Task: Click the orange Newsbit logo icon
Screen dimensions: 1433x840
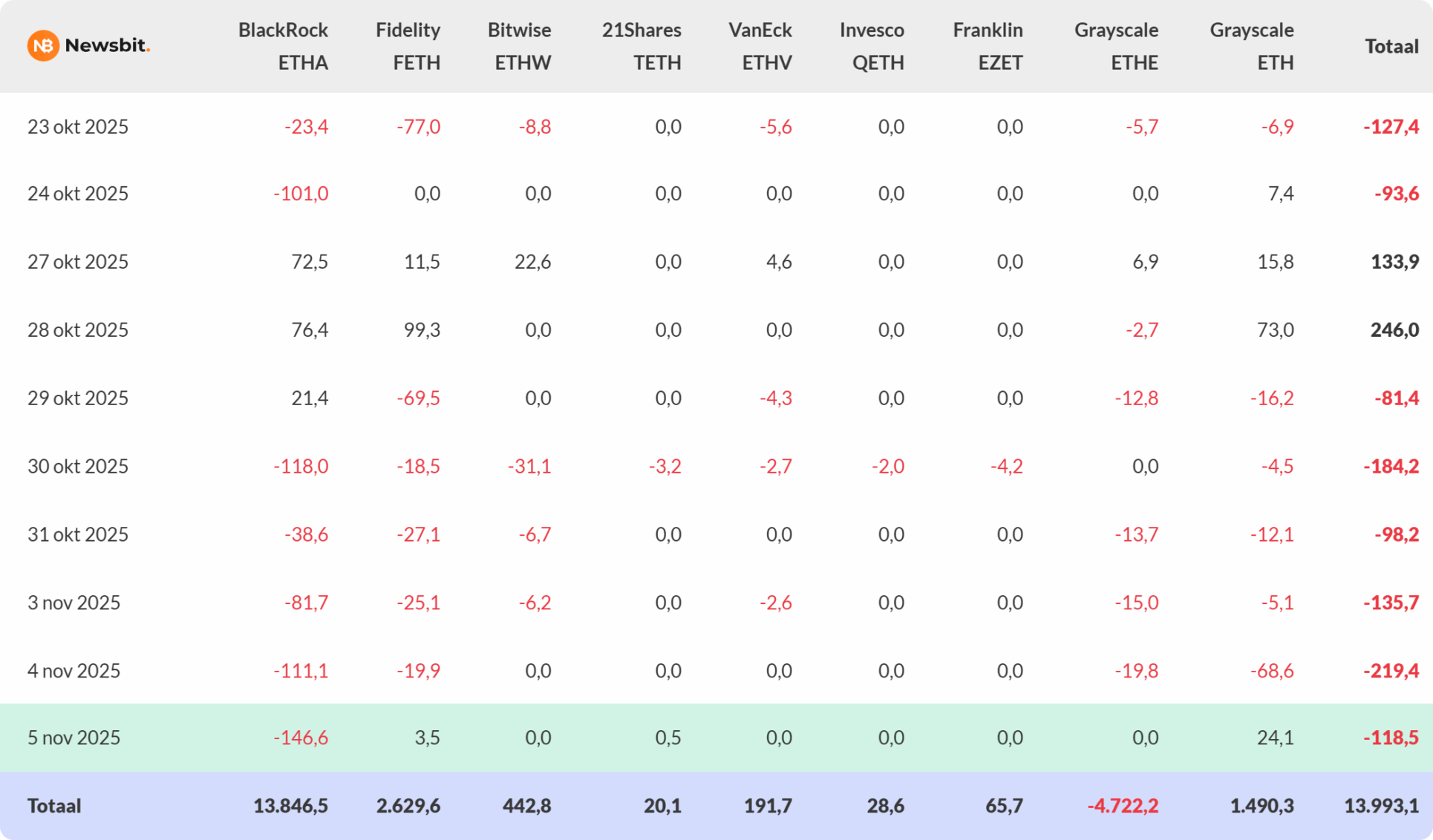Action: click(43, 46)
